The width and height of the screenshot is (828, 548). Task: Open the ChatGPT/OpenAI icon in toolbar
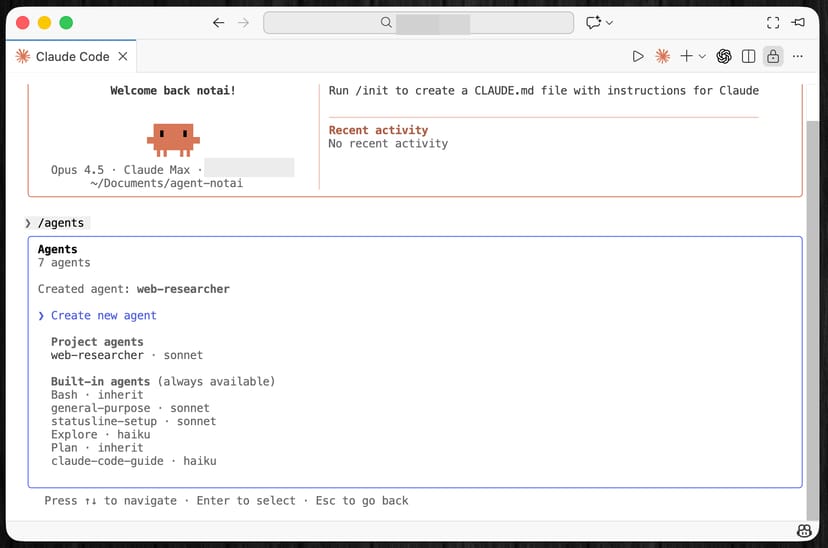click(724, 57)
